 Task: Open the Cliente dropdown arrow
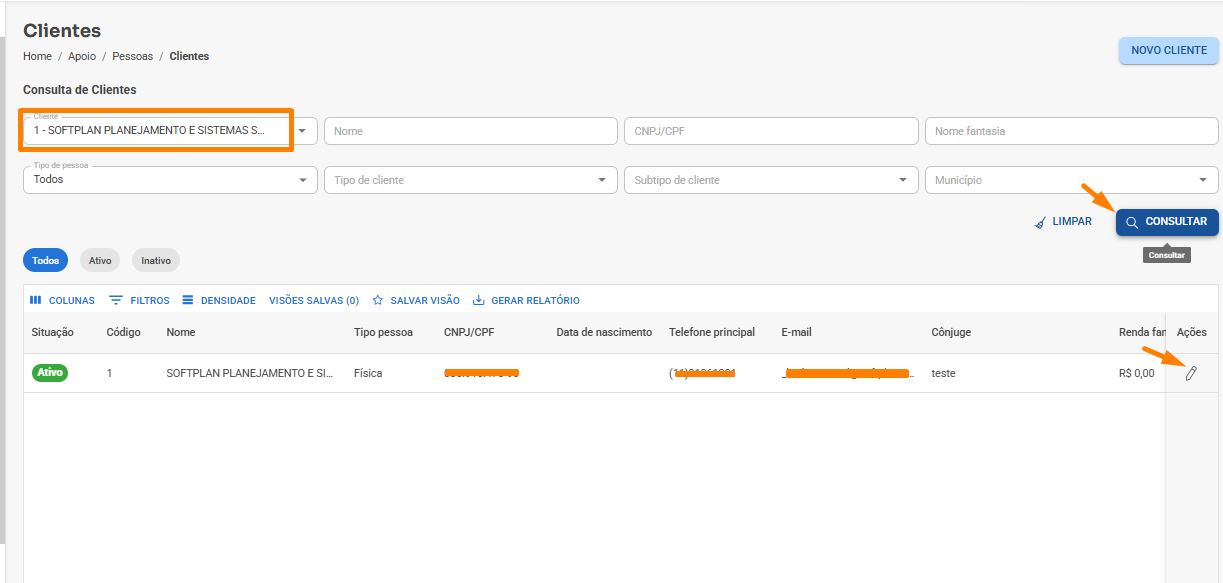click(x=302, y=130)
